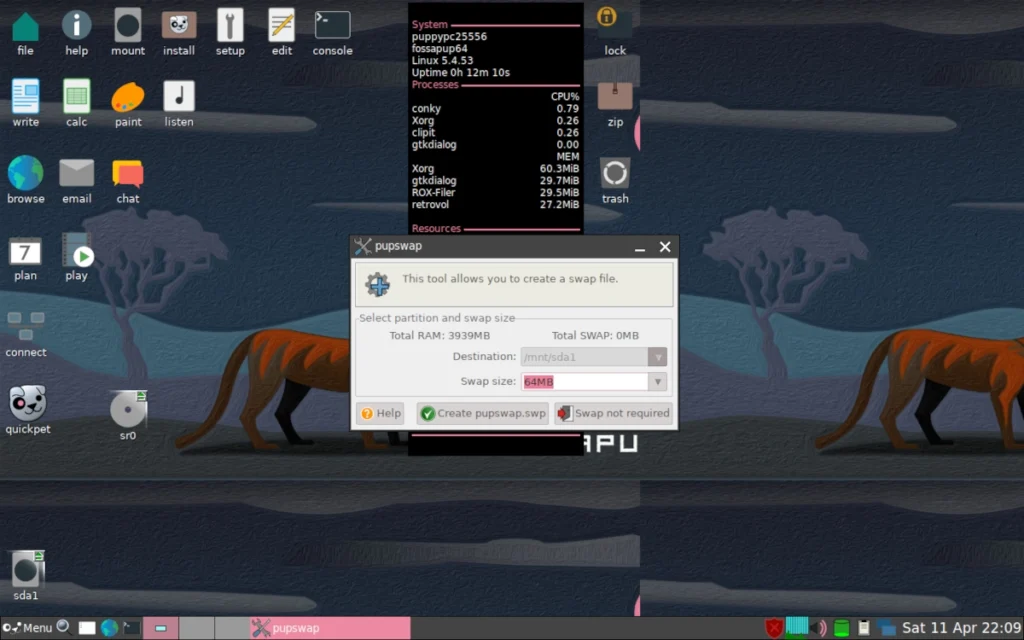Click the volume speaker tray icon
Image resolution: width=1024 pixels, height=640 pixels.
pyautogui.click(x=819, y=628)
